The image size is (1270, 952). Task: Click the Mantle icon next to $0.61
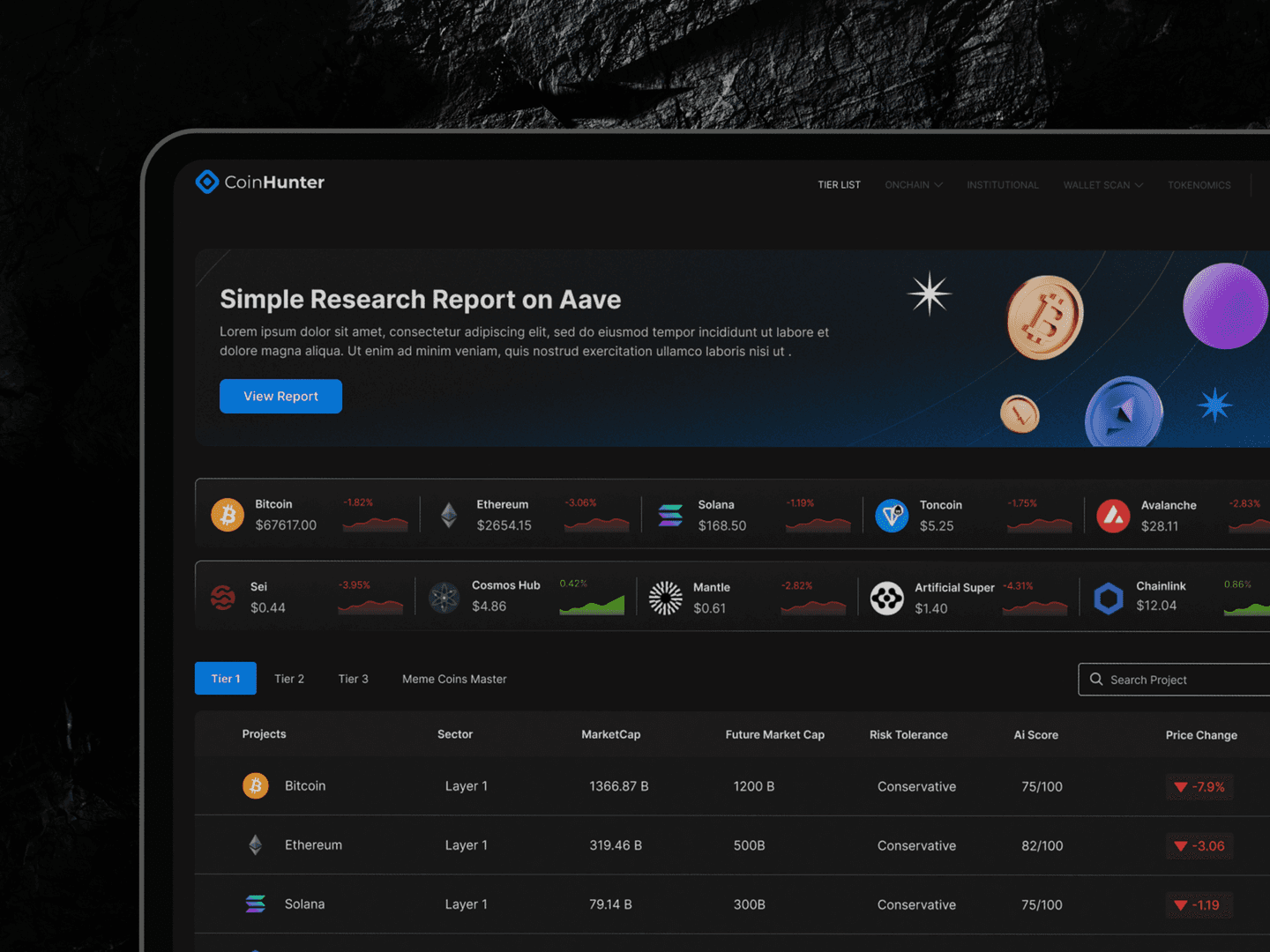[665, 597]
